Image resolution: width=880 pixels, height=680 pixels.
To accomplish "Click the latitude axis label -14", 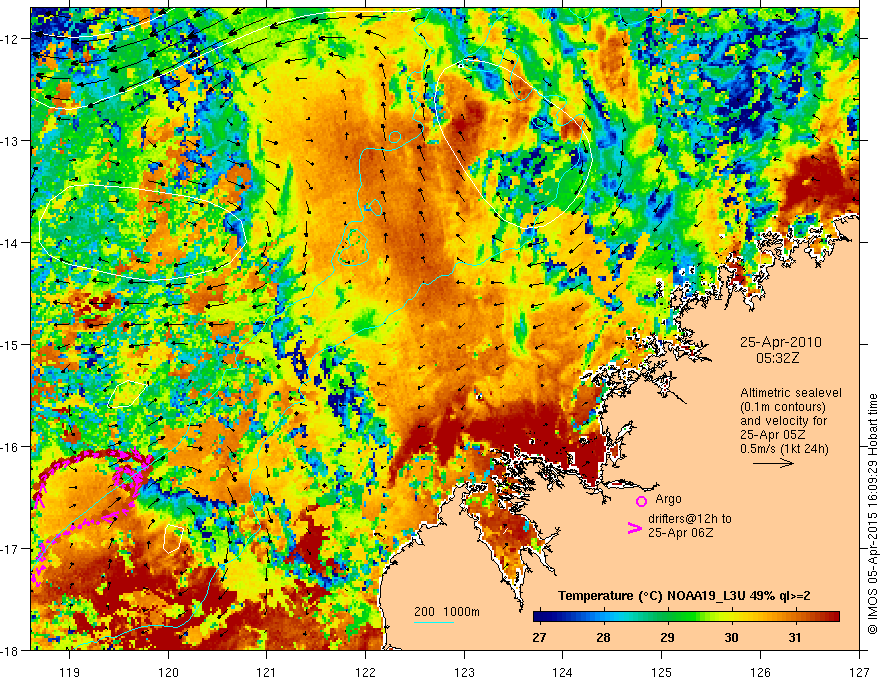I will (11, 243).
